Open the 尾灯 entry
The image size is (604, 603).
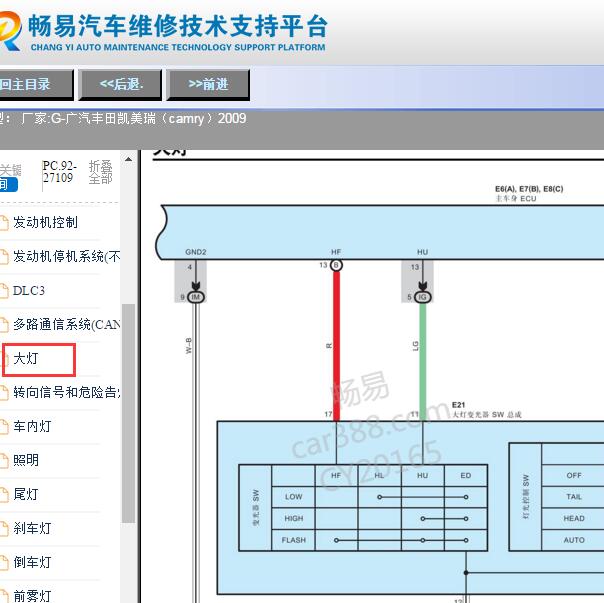click(25, 494)
